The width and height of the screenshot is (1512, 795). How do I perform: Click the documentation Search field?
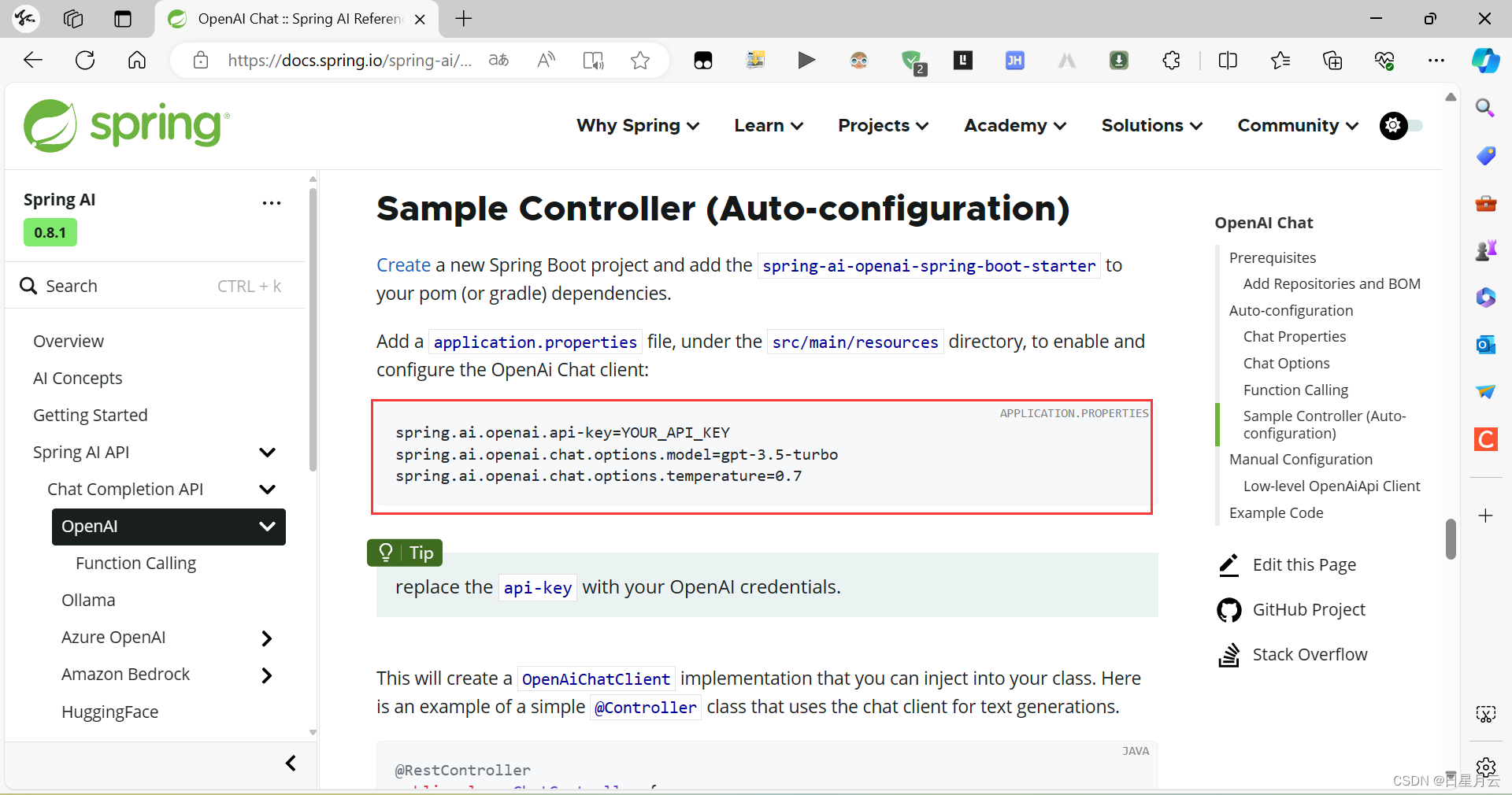click(x=154, y=286)
